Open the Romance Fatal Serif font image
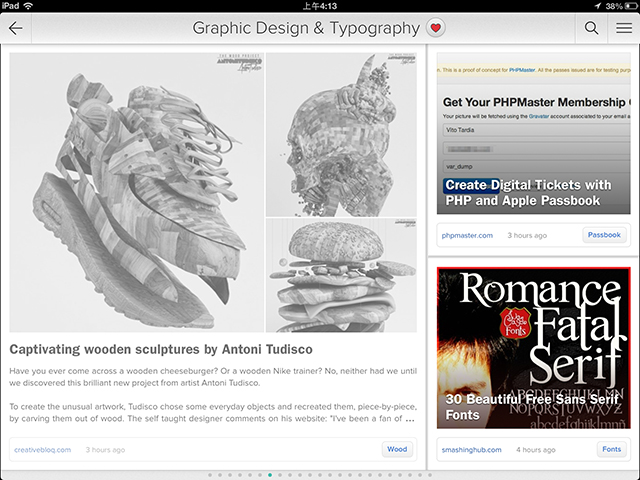Screen dimensions: 640x480 [533, 348]
